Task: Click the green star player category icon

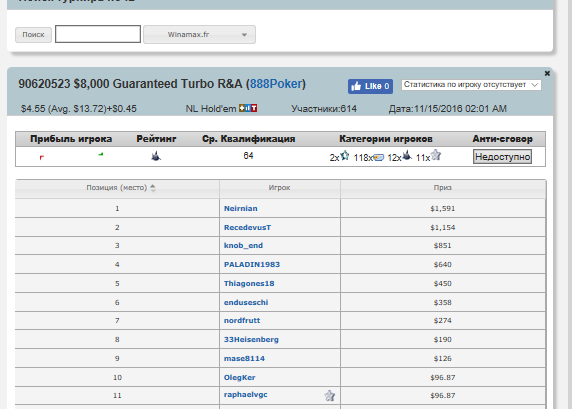Action: coord(345,156)
